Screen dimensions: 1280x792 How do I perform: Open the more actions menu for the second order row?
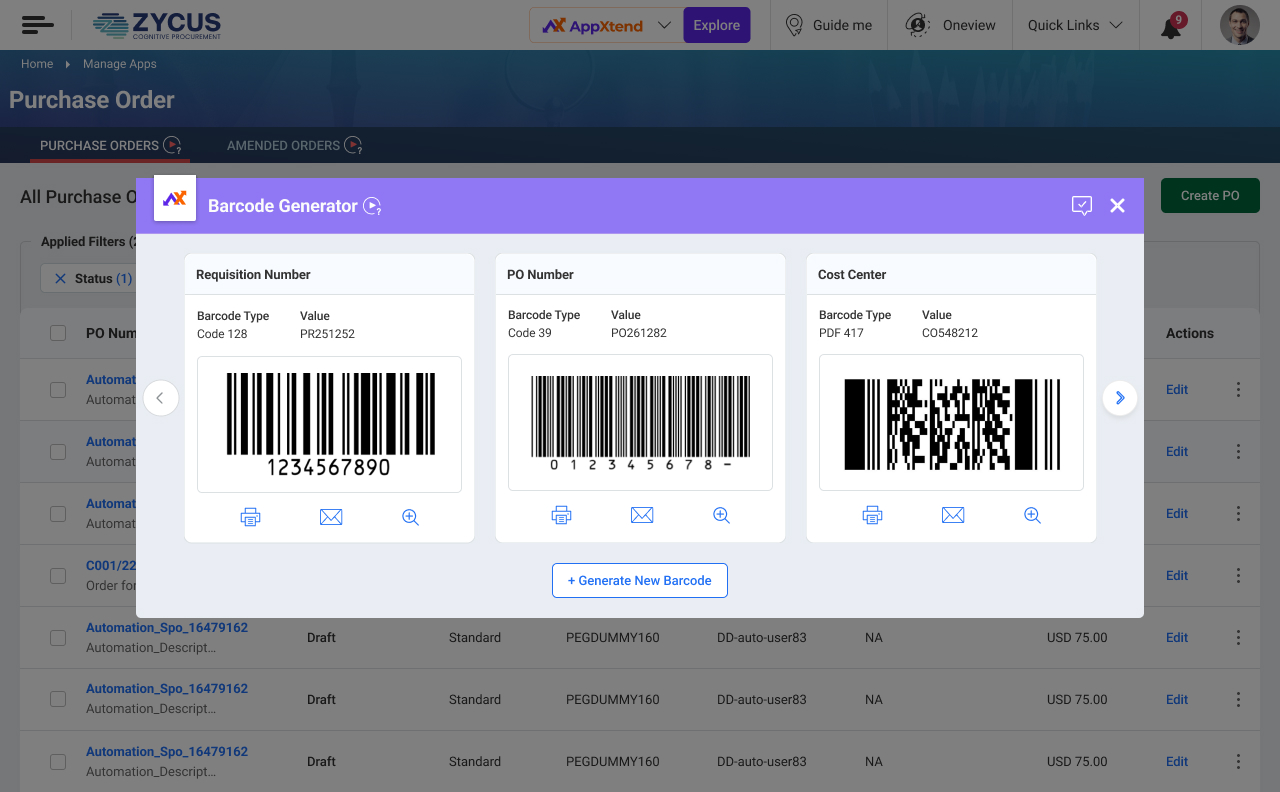tap(1238, 452)
